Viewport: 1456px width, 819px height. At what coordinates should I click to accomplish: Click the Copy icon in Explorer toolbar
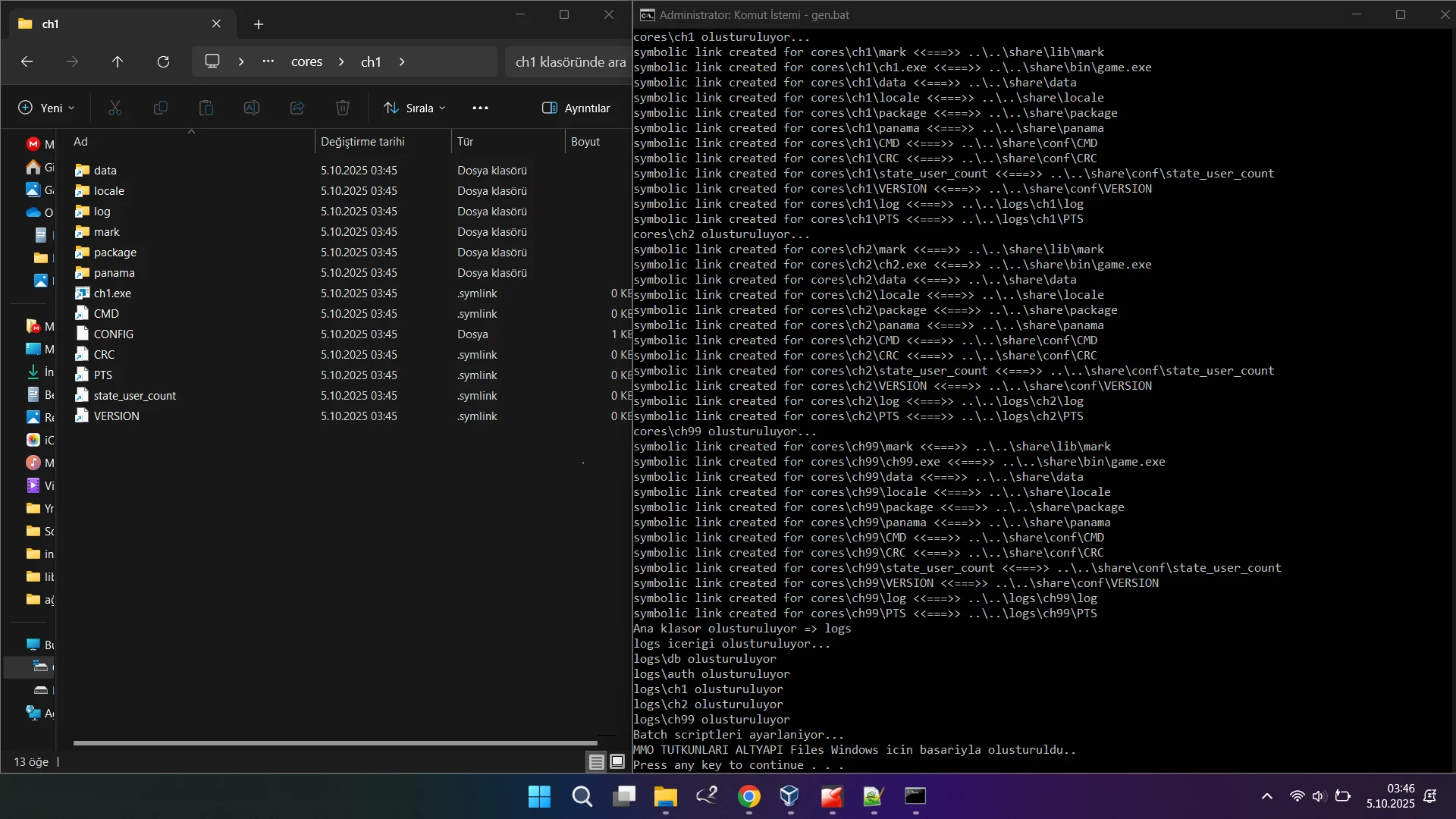160,108
